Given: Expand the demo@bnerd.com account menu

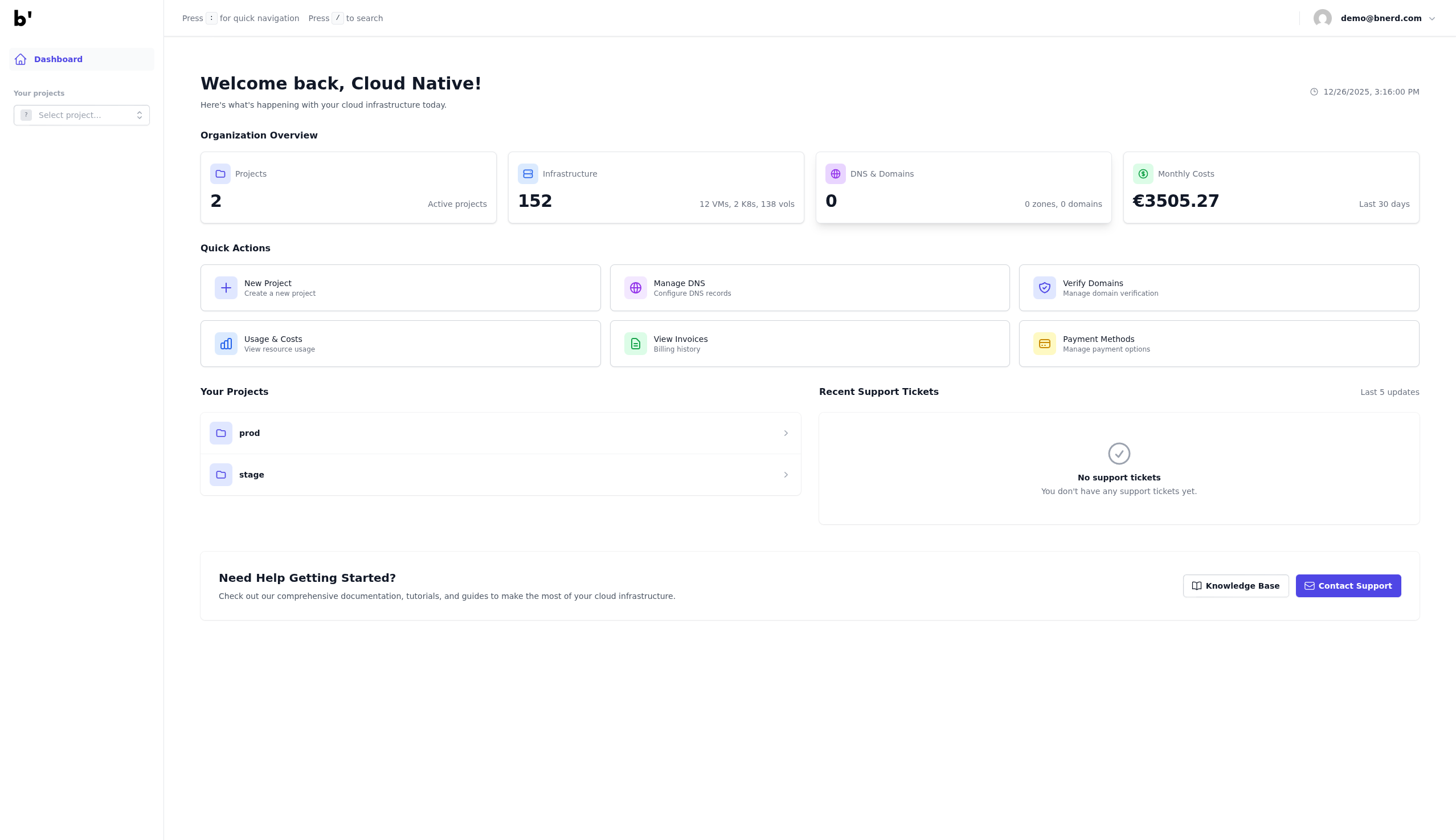Looking at the screenshot, I should [1432, 18].
